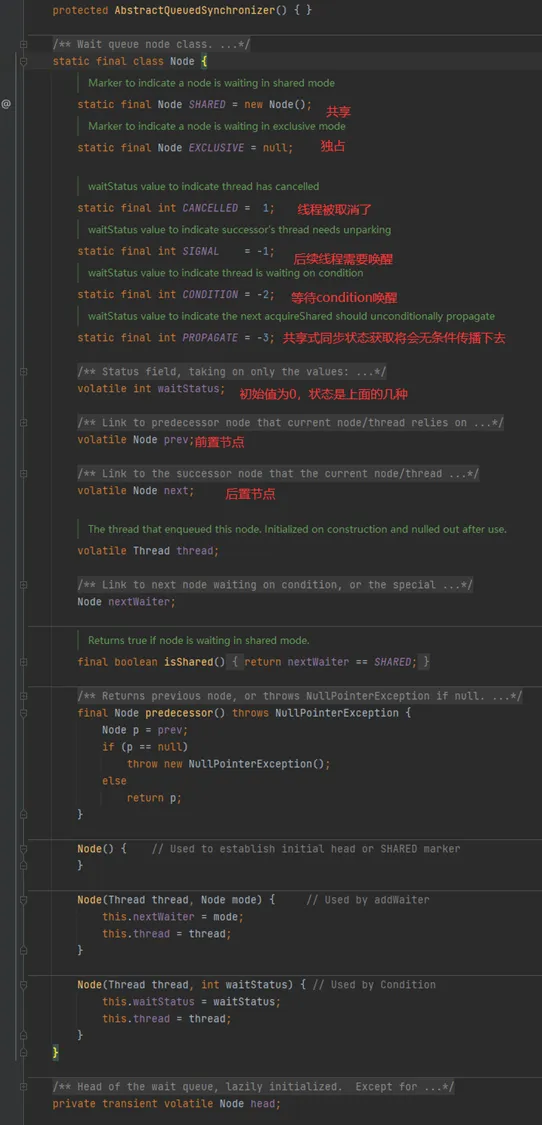The height and width of the screenshot is (1125, 542).
Task: Collapse Node(Thread thread, Node mode) constructor
Action: (x=24, y=900)
